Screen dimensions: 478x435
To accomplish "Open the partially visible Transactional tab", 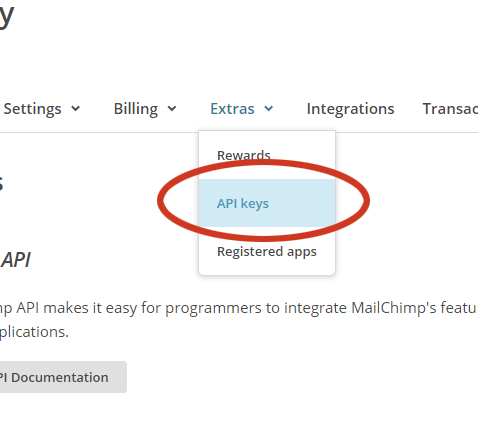I will pos(450,109).
